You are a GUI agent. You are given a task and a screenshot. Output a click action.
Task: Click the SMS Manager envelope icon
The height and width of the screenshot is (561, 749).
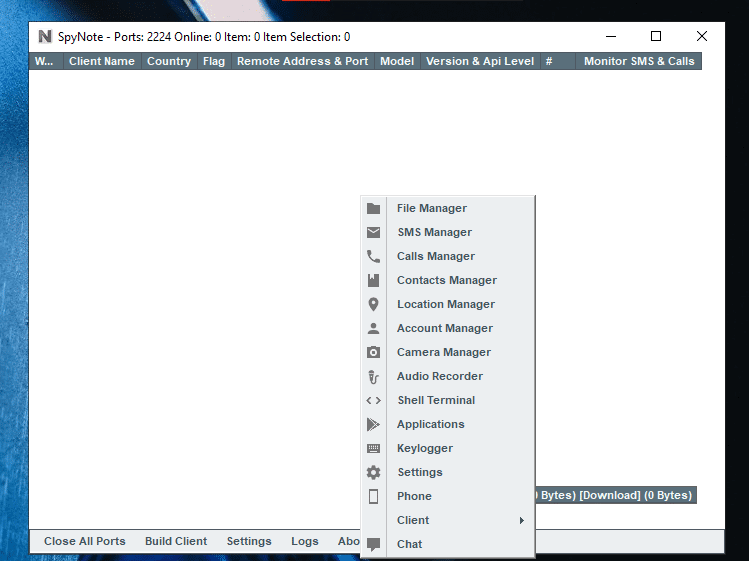tap(374, 232)
